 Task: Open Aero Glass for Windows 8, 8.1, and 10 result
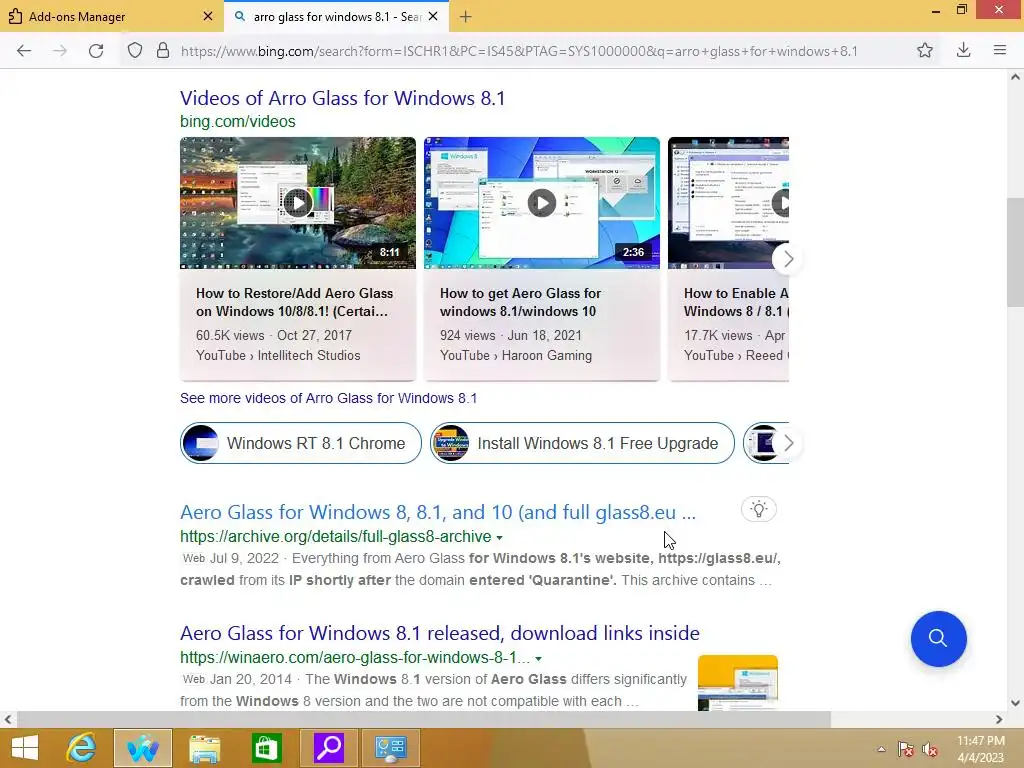(x=438, y=513)
